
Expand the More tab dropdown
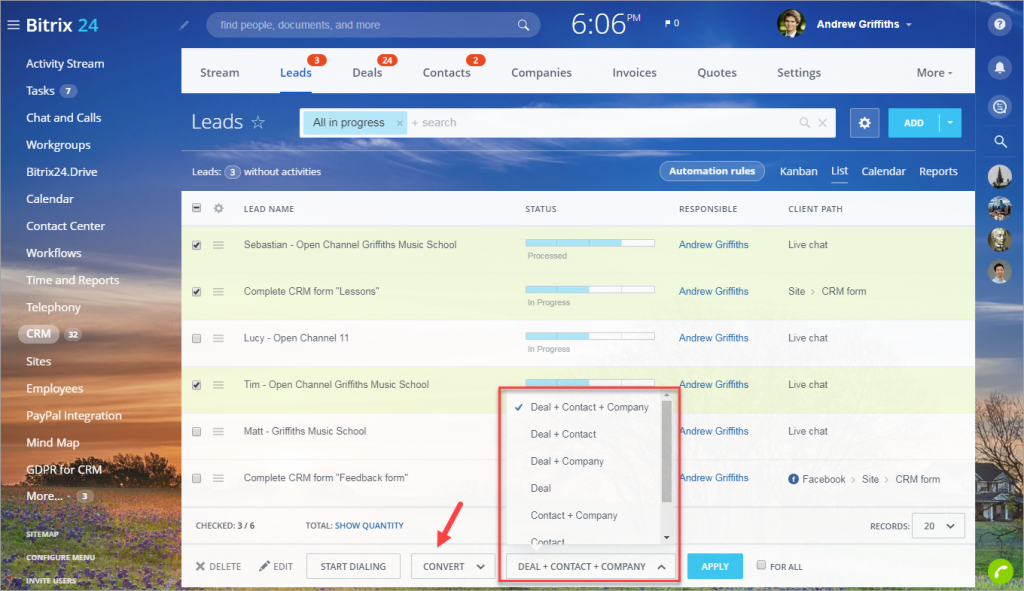pyautogui.click(x=934, y=73)
